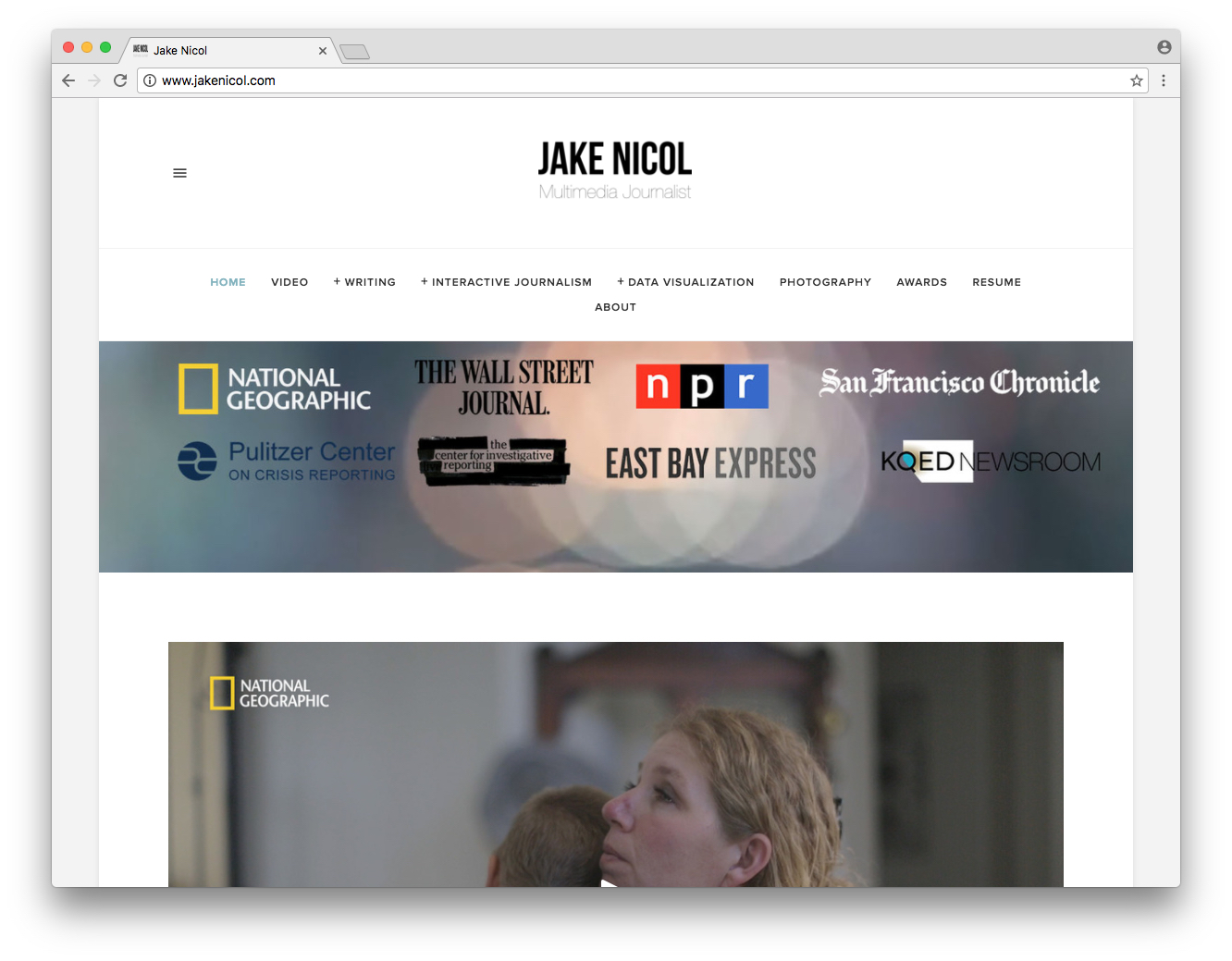Reload the page
This screenshot has width=1232, height=961.
point(120,80)
